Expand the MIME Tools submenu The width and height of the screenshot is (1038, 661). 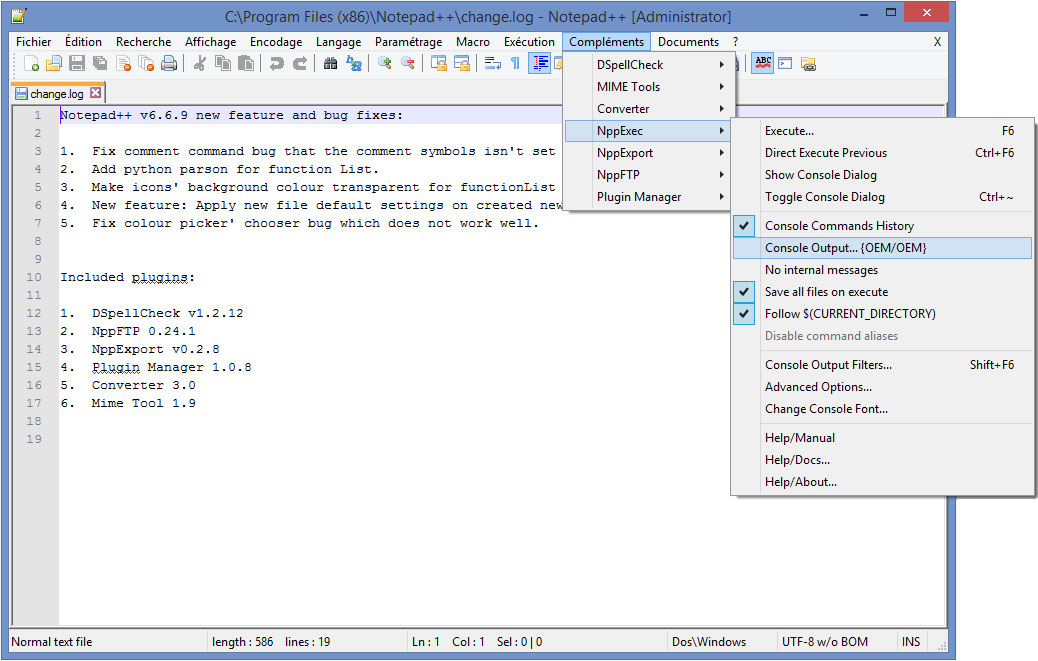[x=647, y=87]
